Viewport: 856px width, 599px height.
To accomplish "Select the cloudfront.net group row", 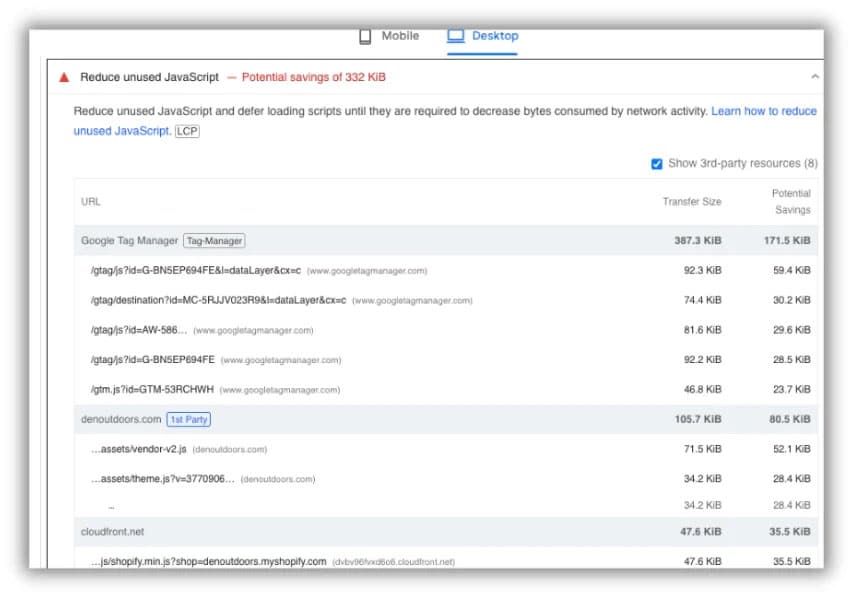I will (446, 532).
